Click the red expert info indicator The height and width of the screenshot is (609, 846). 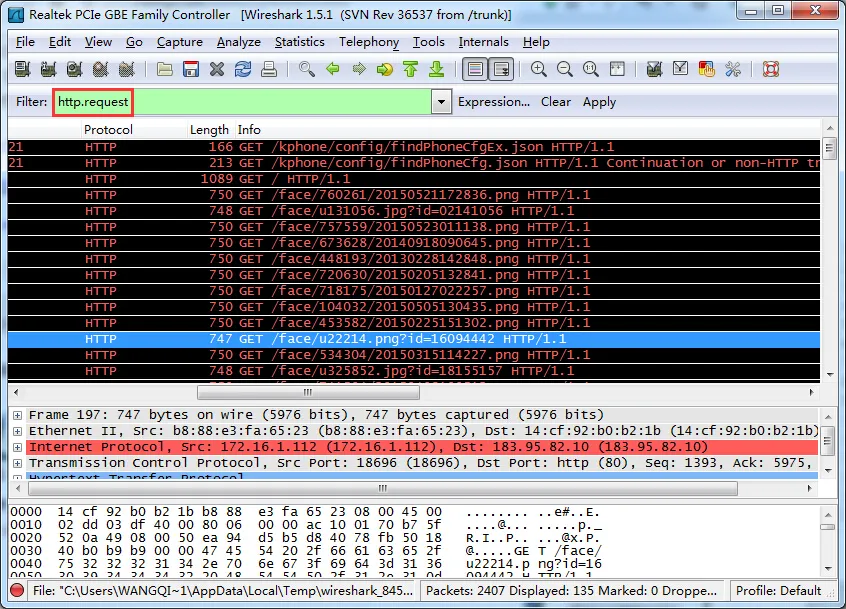[17, 591]
